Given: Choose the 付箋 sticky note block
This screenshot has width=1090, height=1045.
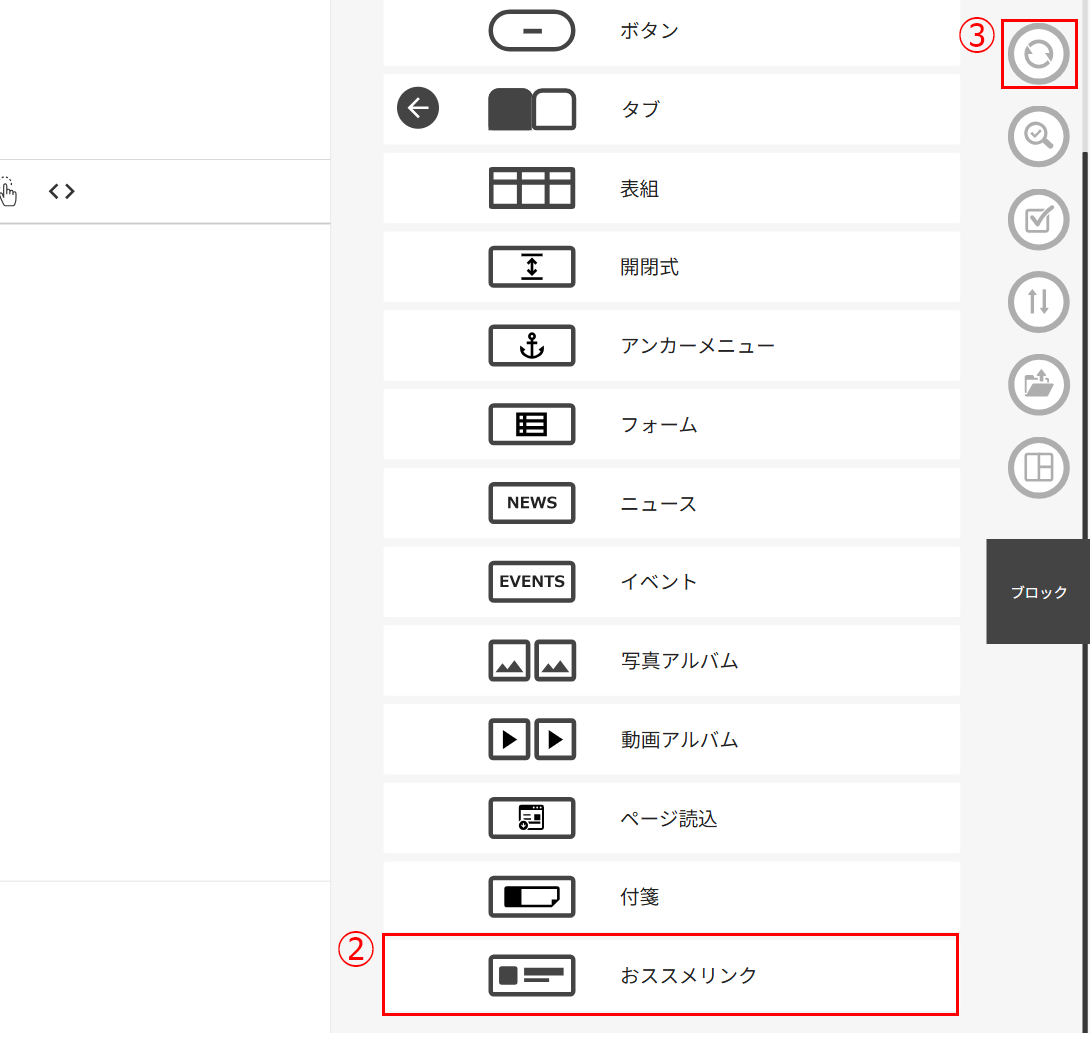Looking at the screenshot, I should pyautogui.click(x=671, y=896).
